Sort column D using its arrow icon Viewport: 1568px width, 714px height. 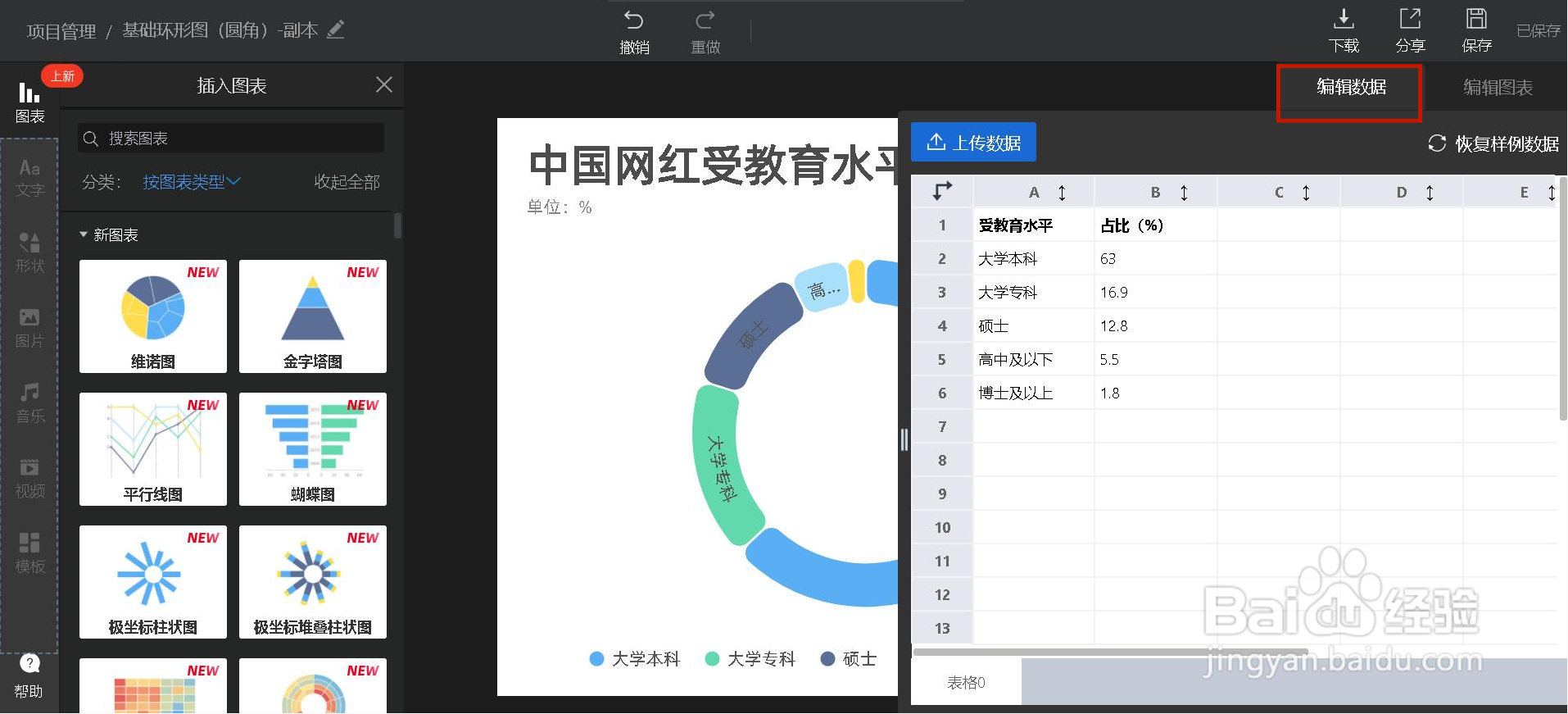[x=1430, y=193]
